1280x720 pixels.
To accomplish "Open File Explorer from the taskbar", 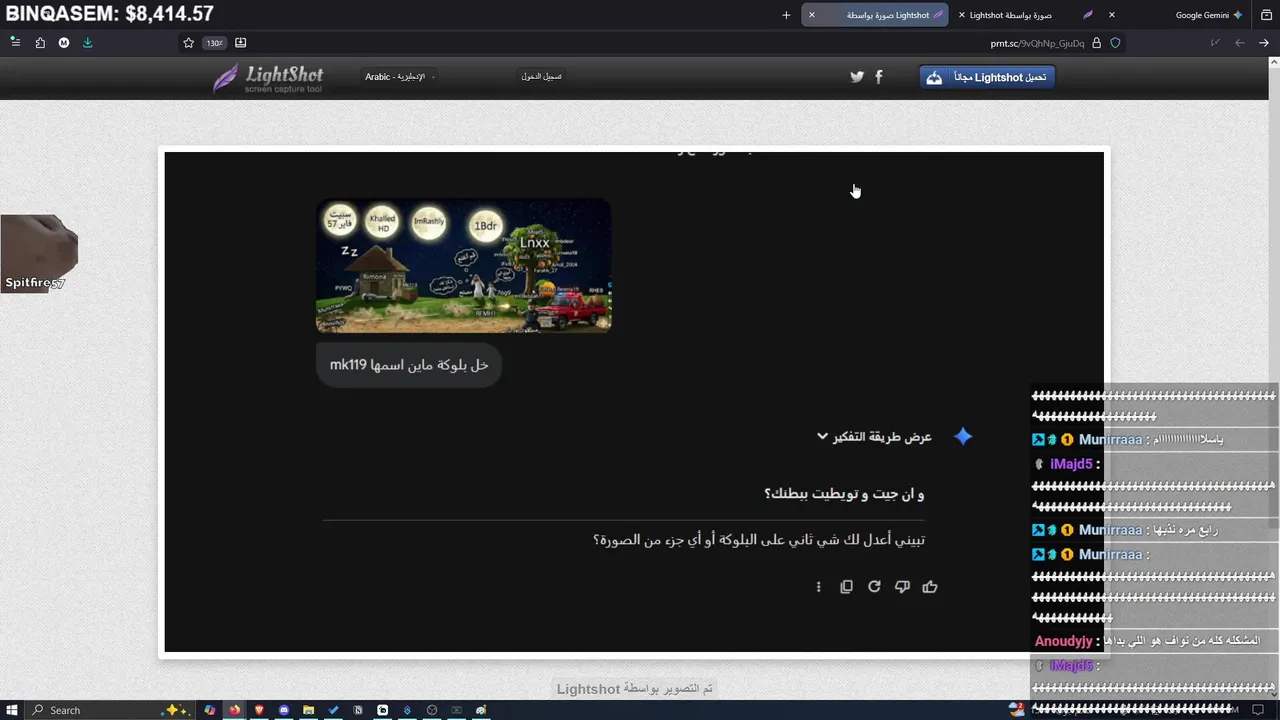I will click(x=308, y=710).
